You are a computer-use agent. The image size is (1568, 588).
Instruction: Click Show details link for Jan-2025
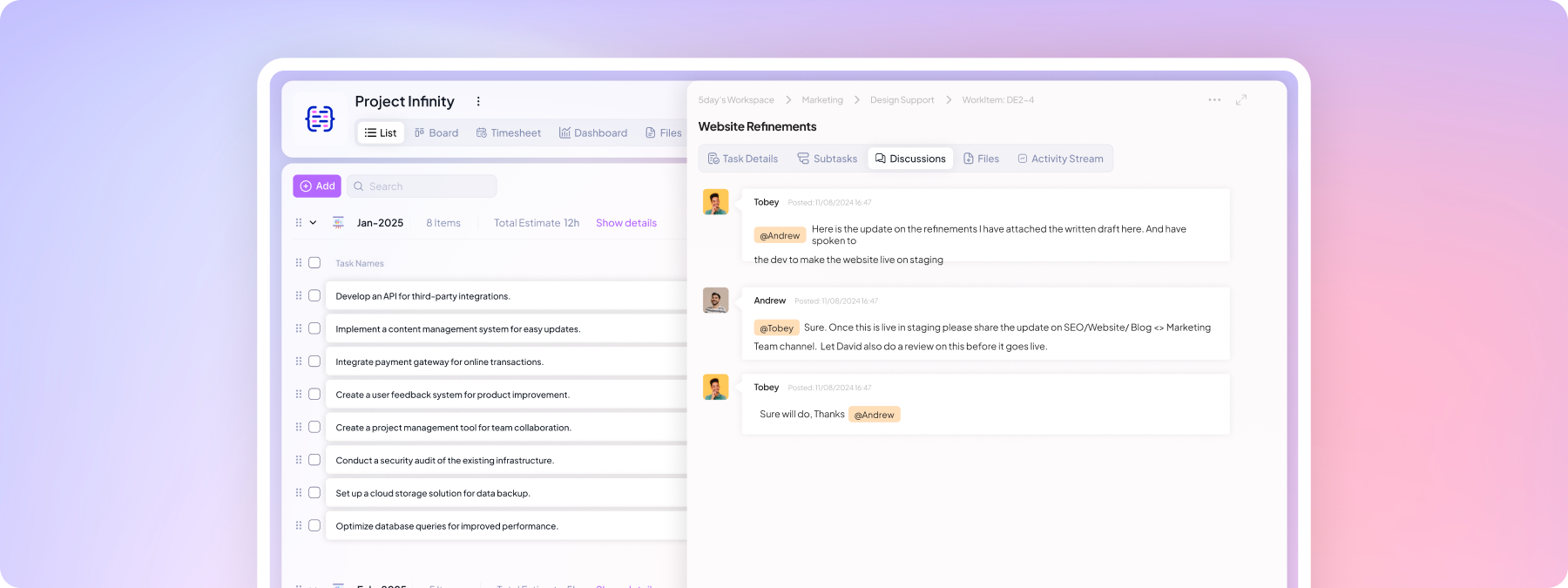pos(626,223)
